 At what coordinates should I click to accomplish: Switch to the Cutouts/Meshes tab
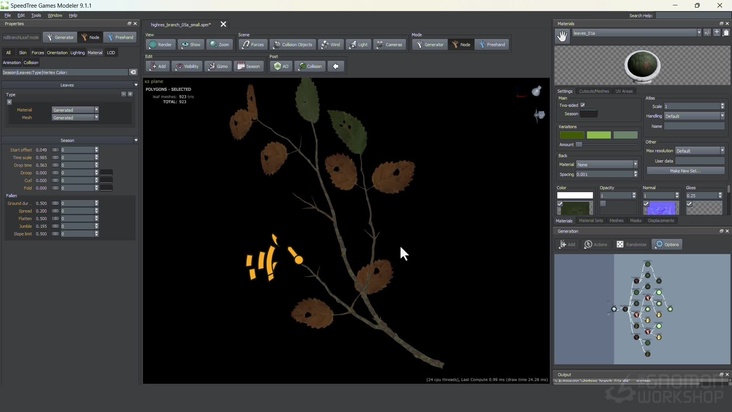(594, 91)
